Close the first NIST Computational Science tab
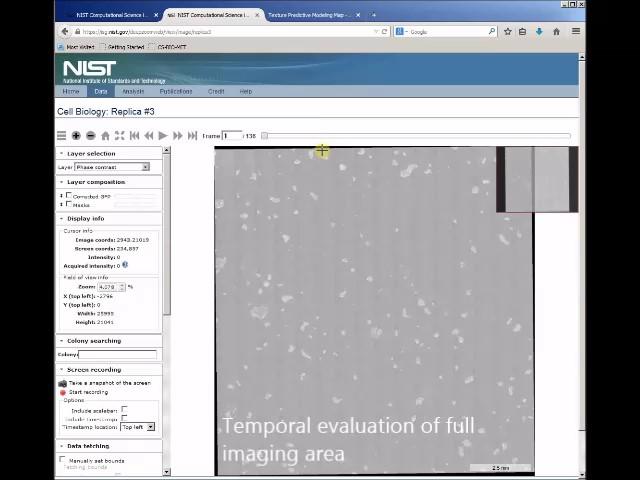Screen dimensions: 640x480 tap(156, 15)
